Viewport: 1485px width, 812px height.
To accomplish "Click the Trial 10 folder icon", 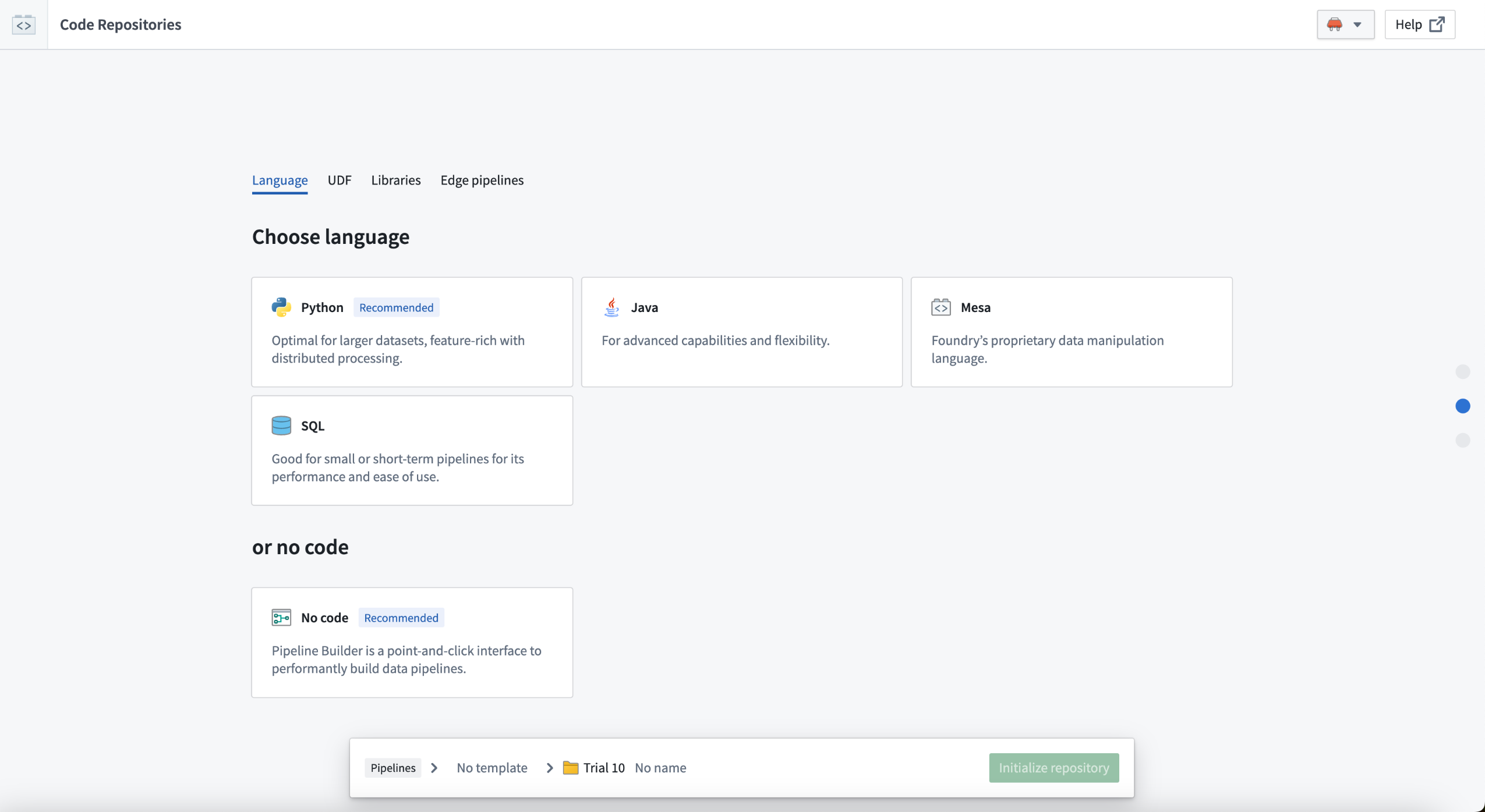I will pyautogui.click(x=571, y=768).
